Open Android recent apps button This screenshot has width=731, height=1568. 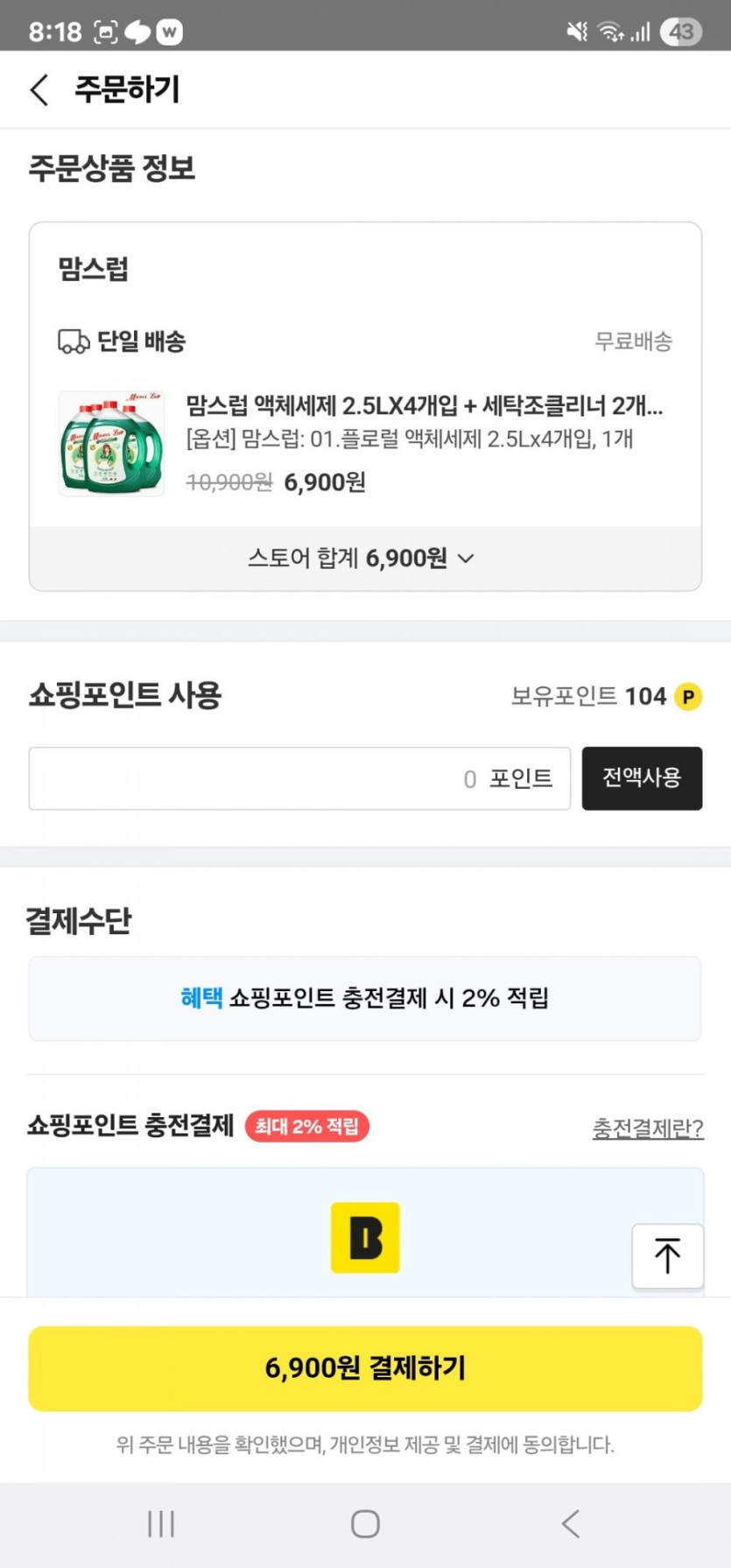pyautogui.click(x=161, y=1523)
